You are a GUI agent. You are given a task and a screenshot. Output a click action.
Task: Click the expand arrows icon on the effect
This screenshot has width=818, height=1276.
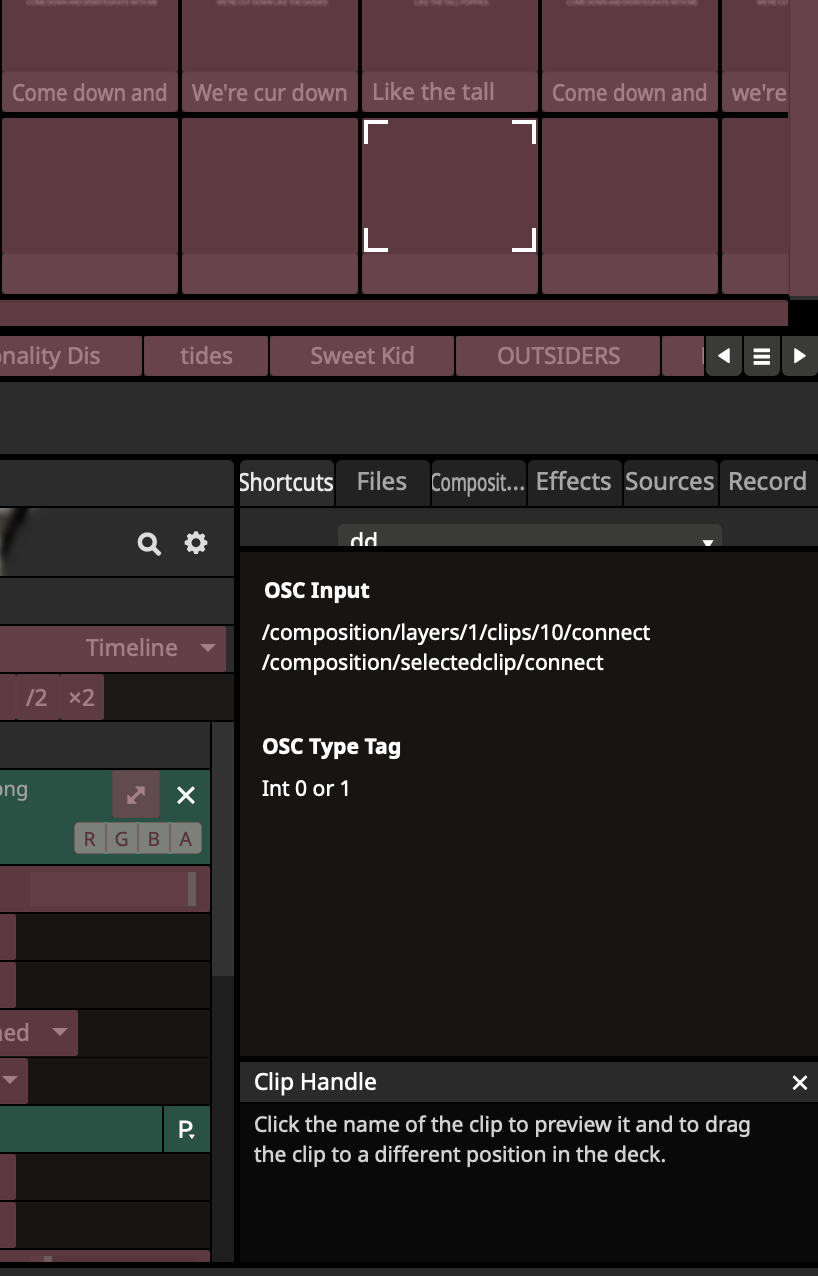pyautogui.click(x=136, y=795)
